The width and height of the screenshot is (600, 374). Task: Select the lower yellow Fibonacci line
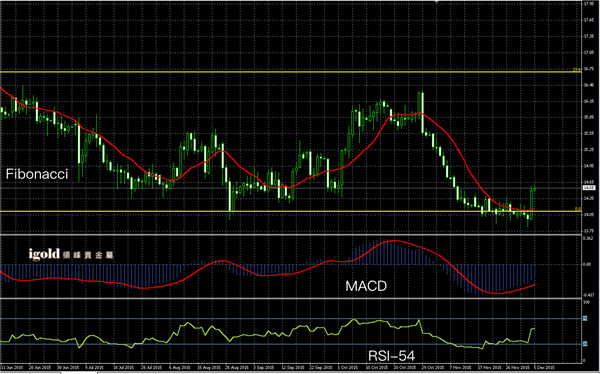(x=291, y=211)
